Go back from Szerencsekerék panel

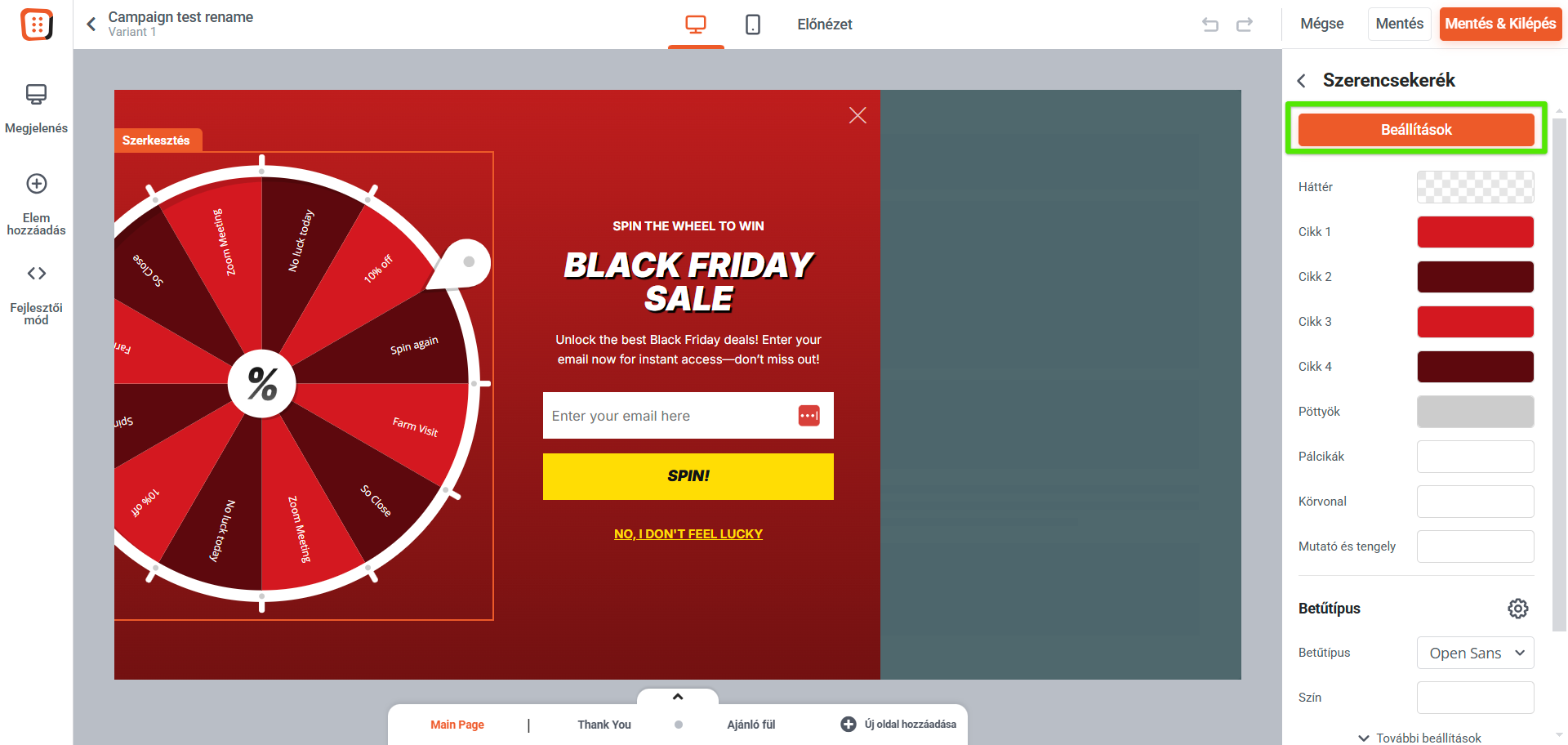click(1302, 80)
